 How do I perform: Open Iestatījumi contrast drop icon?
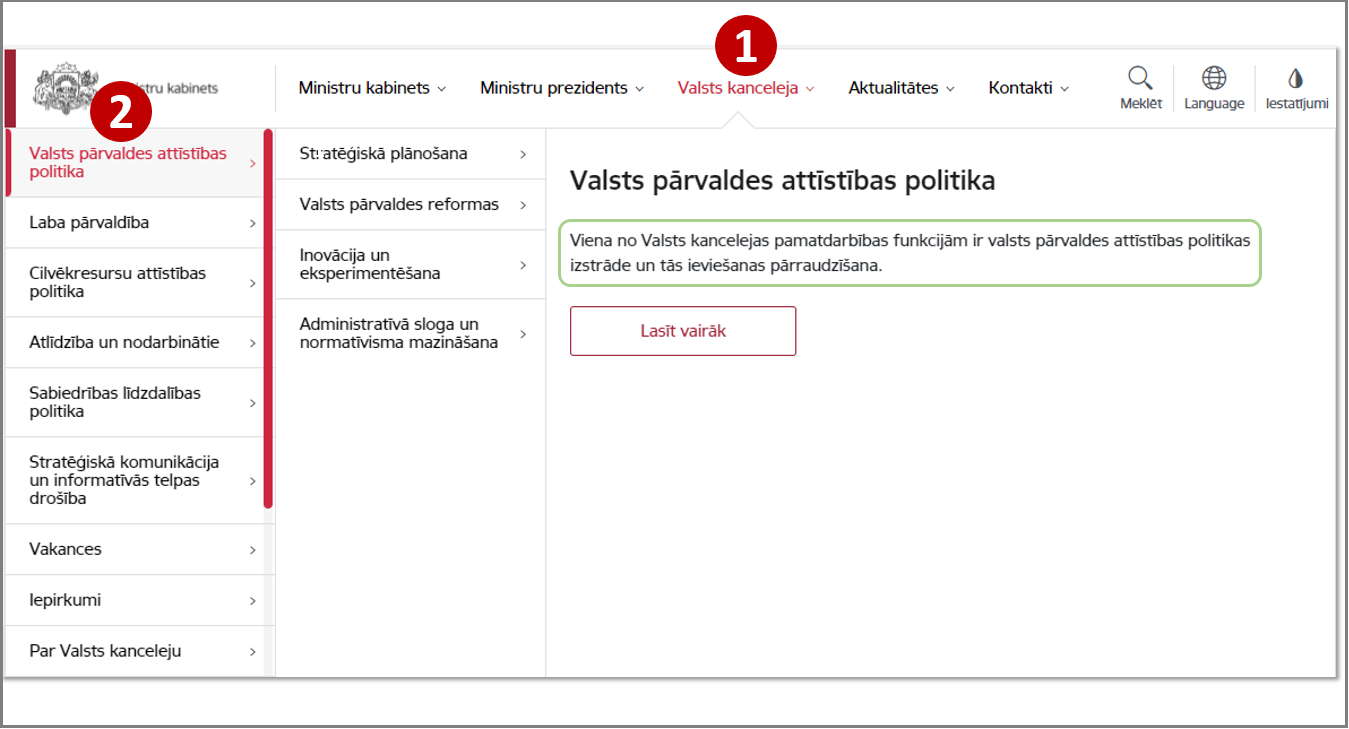(x=1296, y=78)
